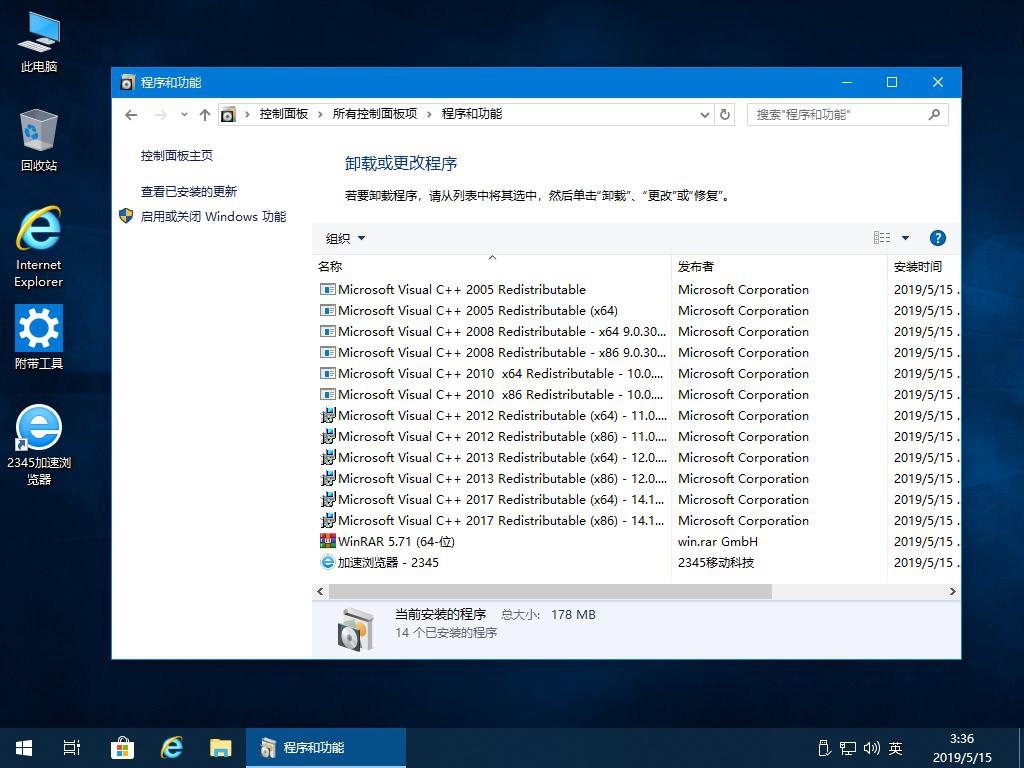Click the horizontal scrollbar thumb
Image resolution: width=1024 pixels, height=768 pixels.
coord(550,592)
